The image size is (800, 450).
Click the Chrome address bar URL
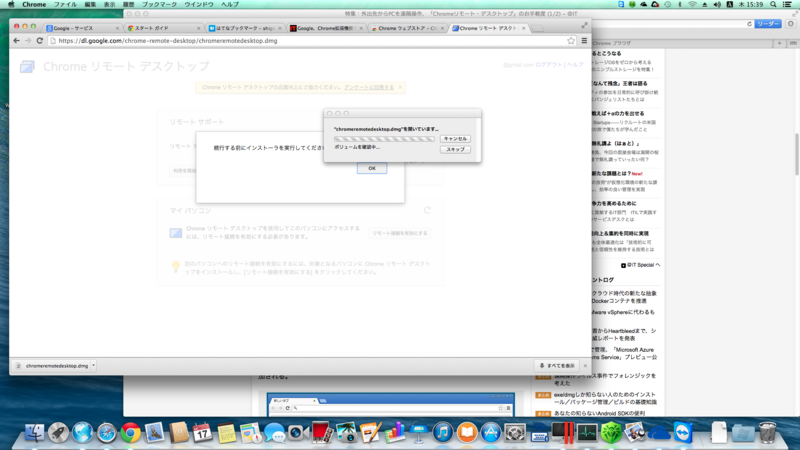tap(168, 41)
